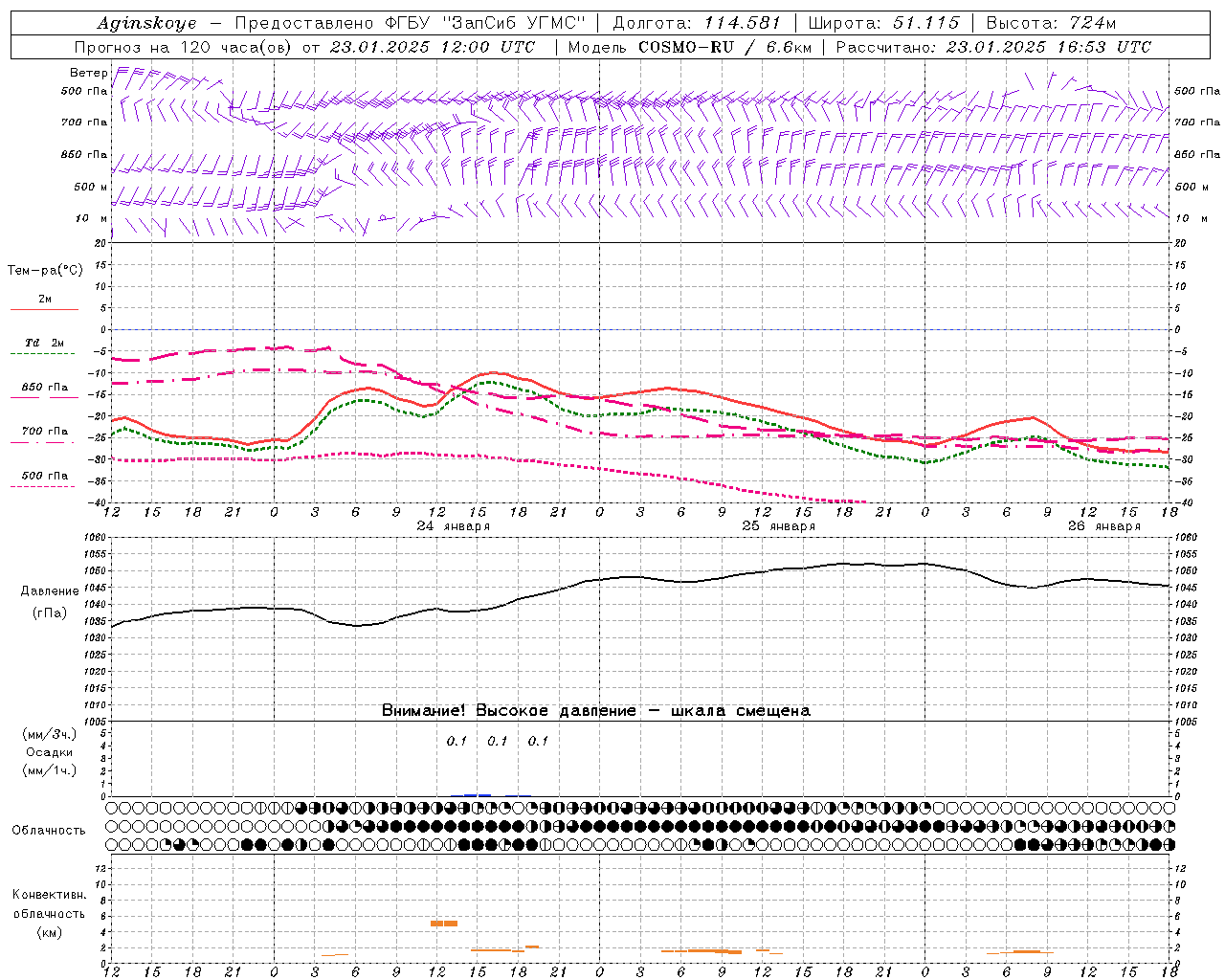
Task: Click the "500 м" wind level label on the left
Action: (90, 187)
